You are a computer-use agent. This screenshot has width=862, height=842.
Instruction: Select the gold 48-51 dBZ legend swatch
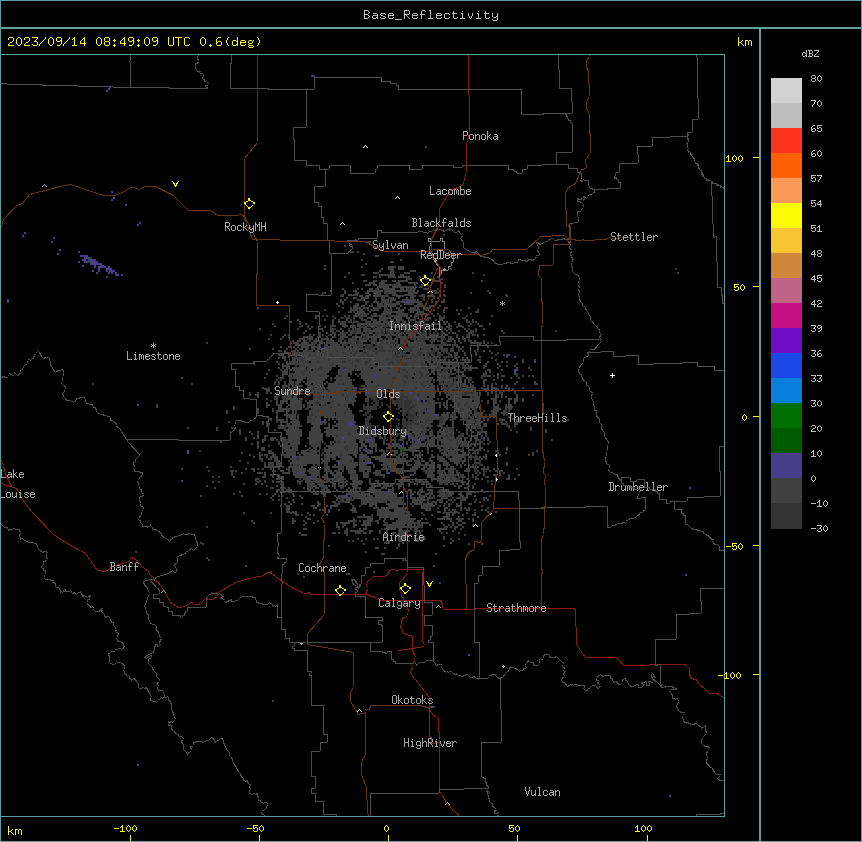click(786, 241)
